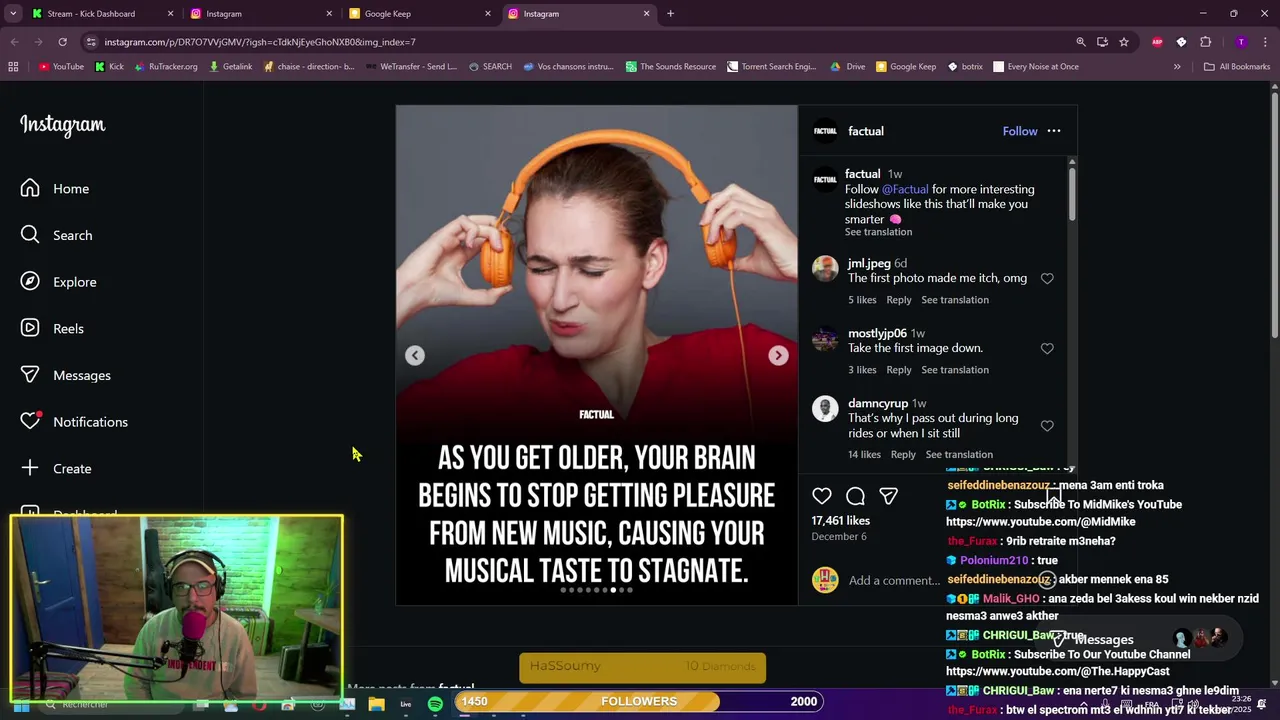Open post options three-dot menu

(x=1054, y=131)
